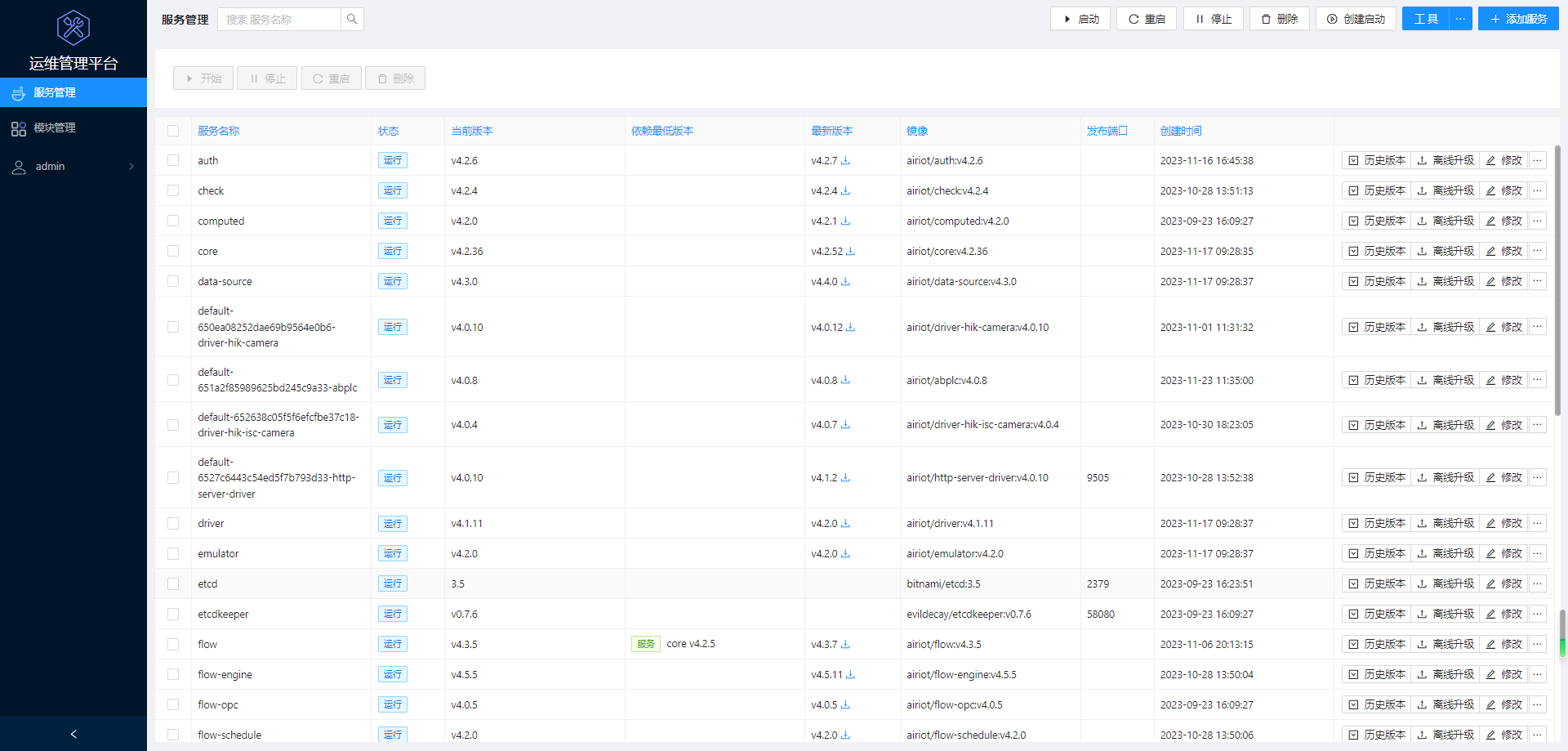Viewport: 1568px width, 751px height.
Task: Open more actions for driver row
Action: (x=1537, y=523)
